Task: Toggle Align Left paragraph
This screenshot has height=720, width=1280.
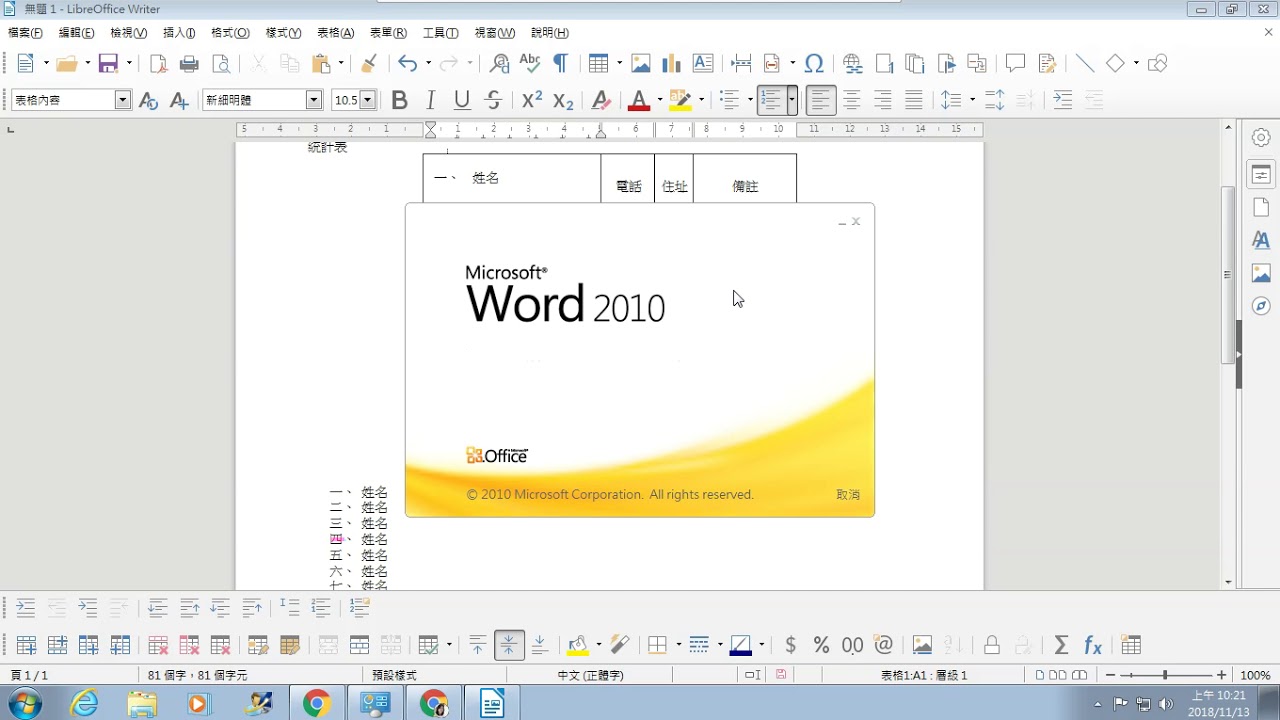Action: pyautogui.click(x=820, y=100)
